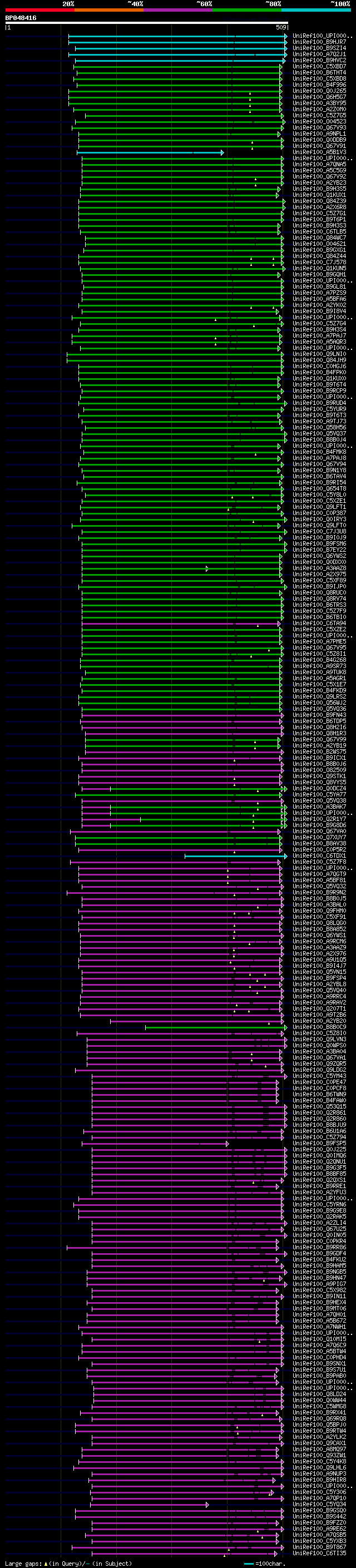Image resolution: width=356 pixels, height=1568 pixels.
Task: Select hit label UniRef100_Q1KUX1
Action: (319, 195)
